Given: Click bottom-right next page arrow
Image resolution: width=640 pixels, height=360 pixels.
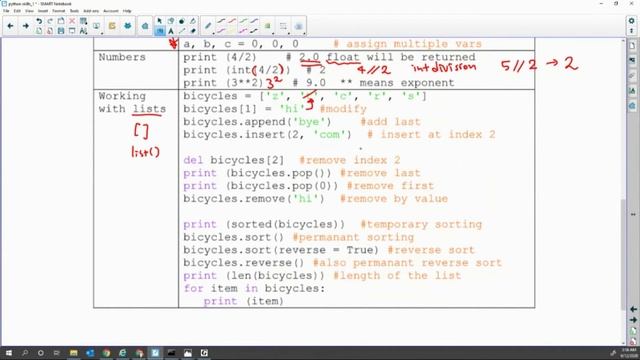Looking at the screenshot, I should [x=633, y=320].
